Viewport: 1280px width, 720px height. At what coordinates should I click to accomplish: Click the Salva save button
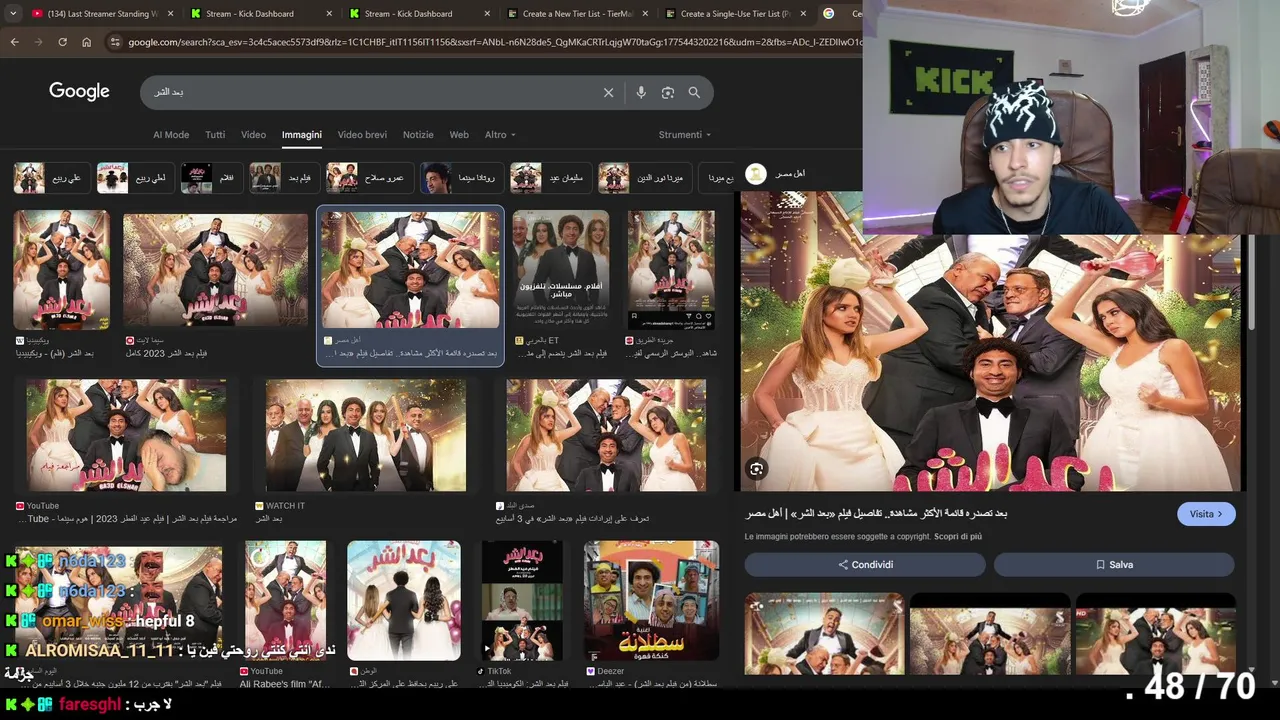pyautogui.click(x=1114, y=565)
